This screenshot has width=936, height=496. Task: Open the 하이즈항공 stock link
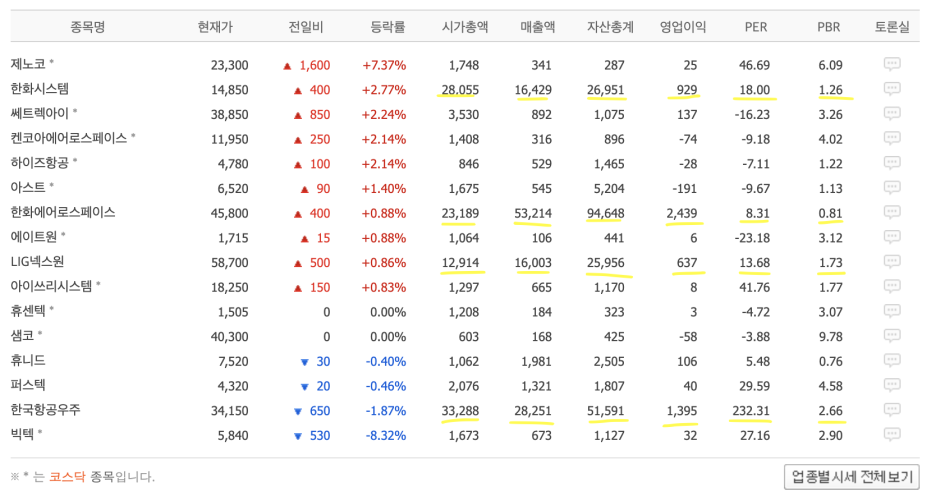39,163
